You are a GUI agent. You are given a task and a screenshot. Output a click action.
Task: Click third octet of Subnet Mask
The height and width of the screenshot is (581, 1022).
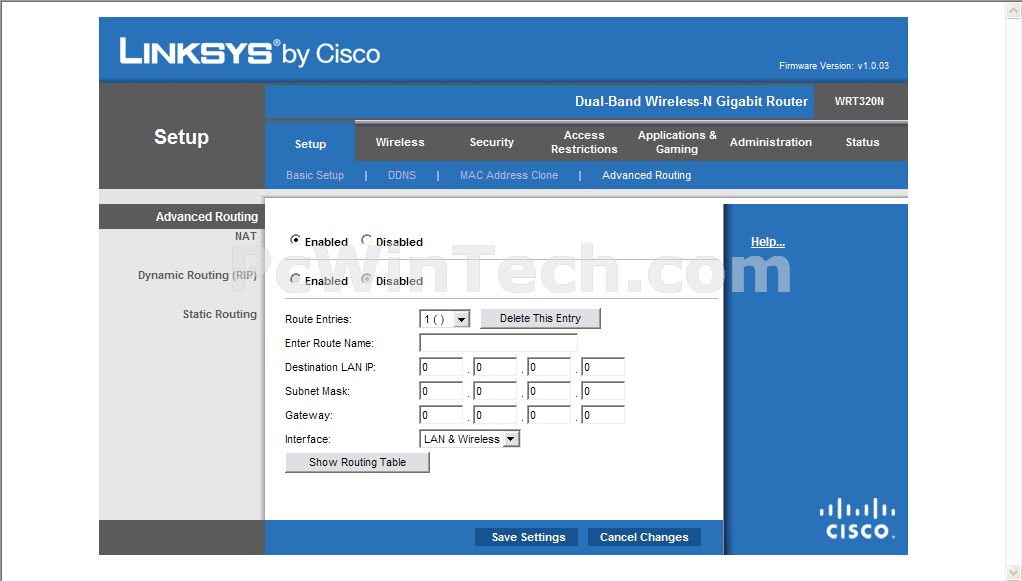pyautogui.click(x=549, y=391)
